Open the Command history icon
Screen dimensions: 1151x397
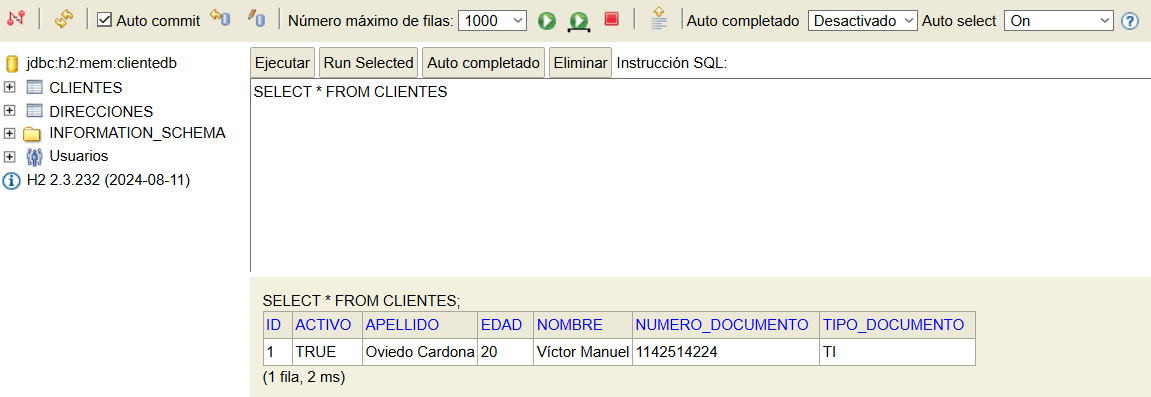click(x=658, y=19)
